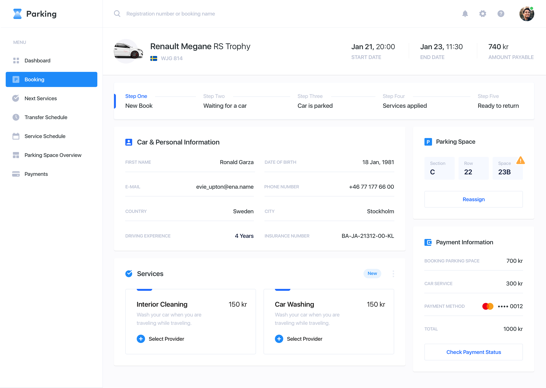
Task: Select Step Two Waiting for a car
Action: coord(225,101)
